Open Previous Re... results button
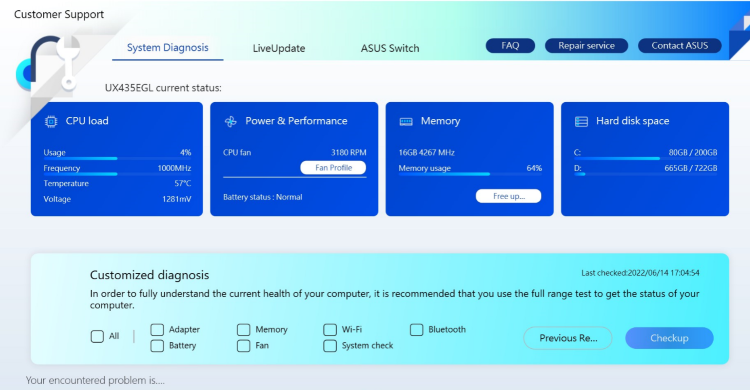Screen dimensions: 750x390 click(568, 338)
